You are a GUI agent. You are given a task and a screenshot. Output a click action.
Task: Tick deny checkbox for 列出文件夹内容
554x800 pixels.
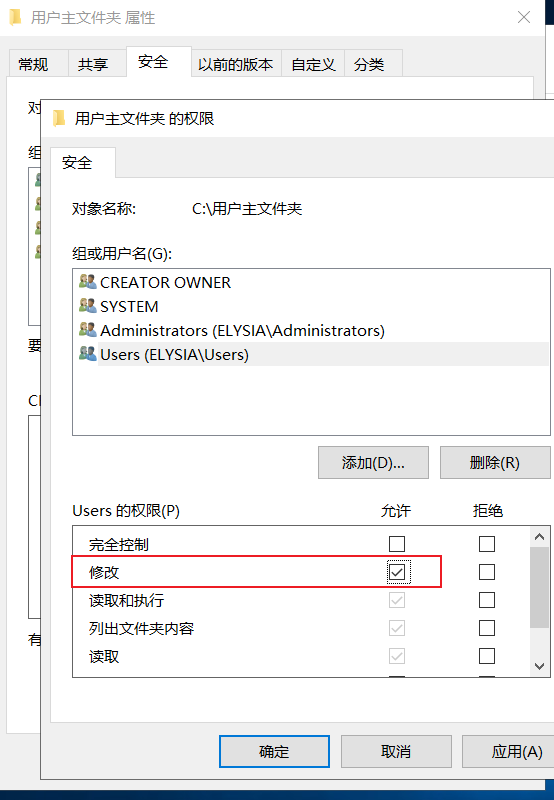(487, 628)
